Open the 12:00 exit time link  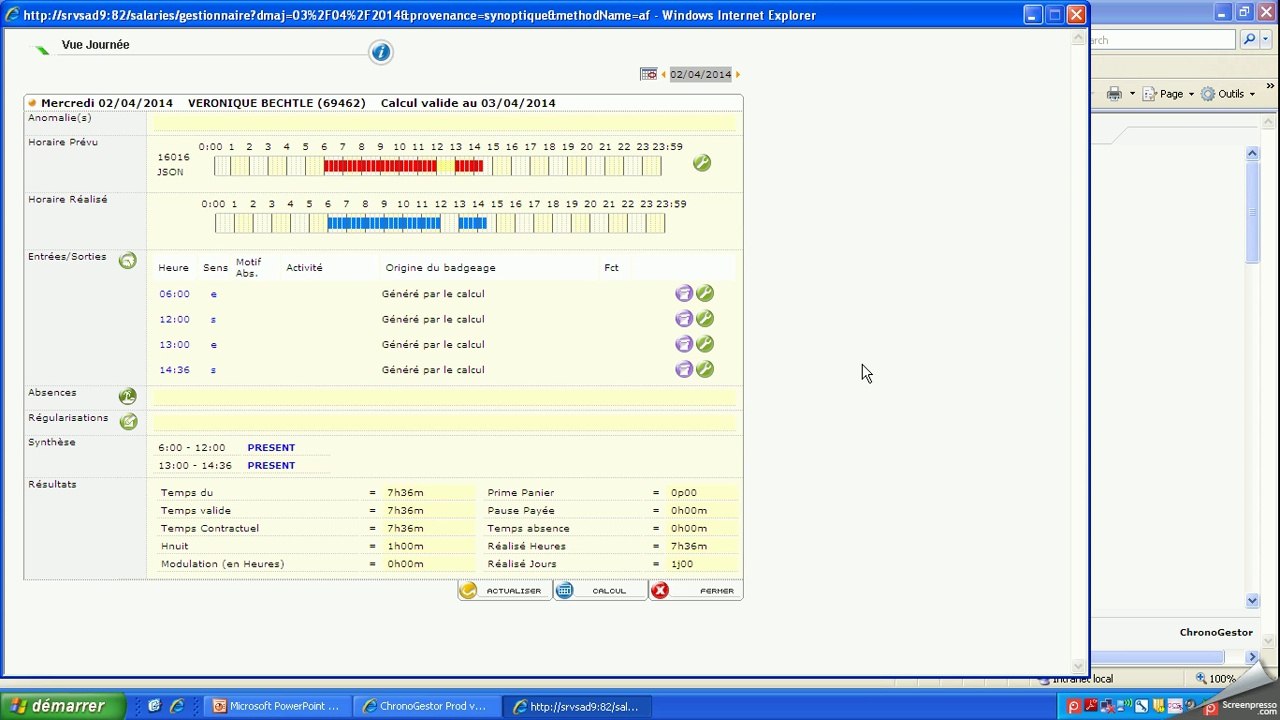point(174,319)
